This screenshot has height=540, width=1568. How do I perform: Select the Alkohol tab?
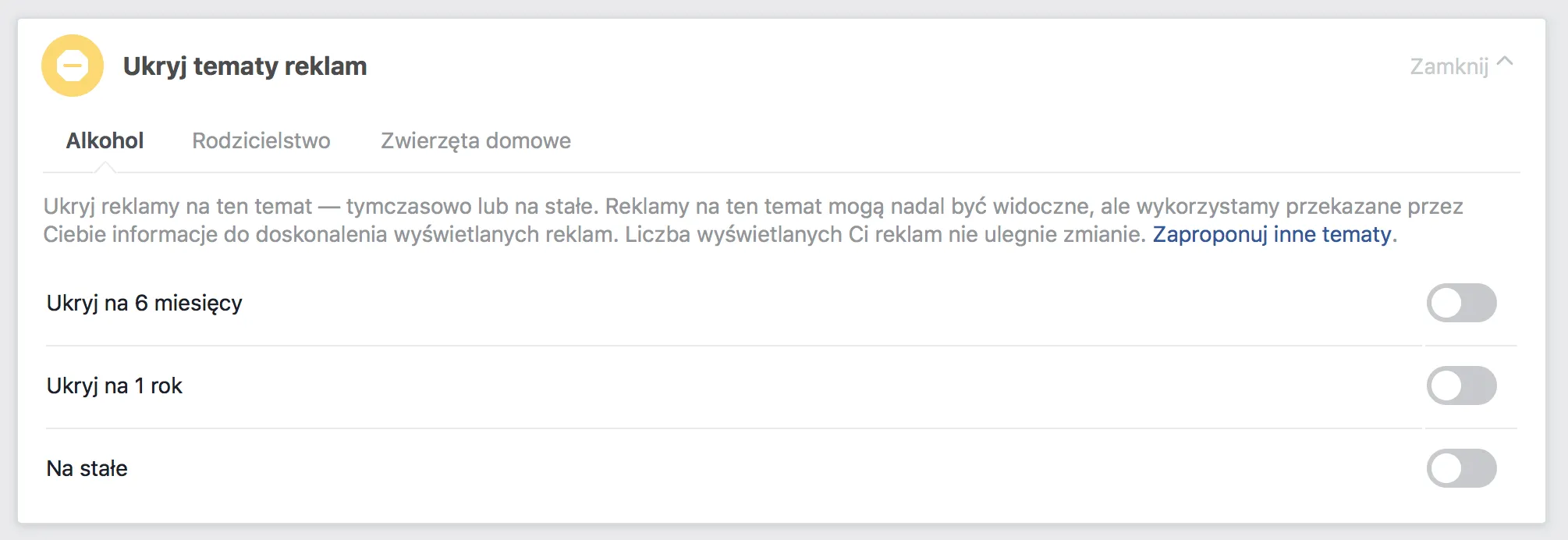[105, 140]
